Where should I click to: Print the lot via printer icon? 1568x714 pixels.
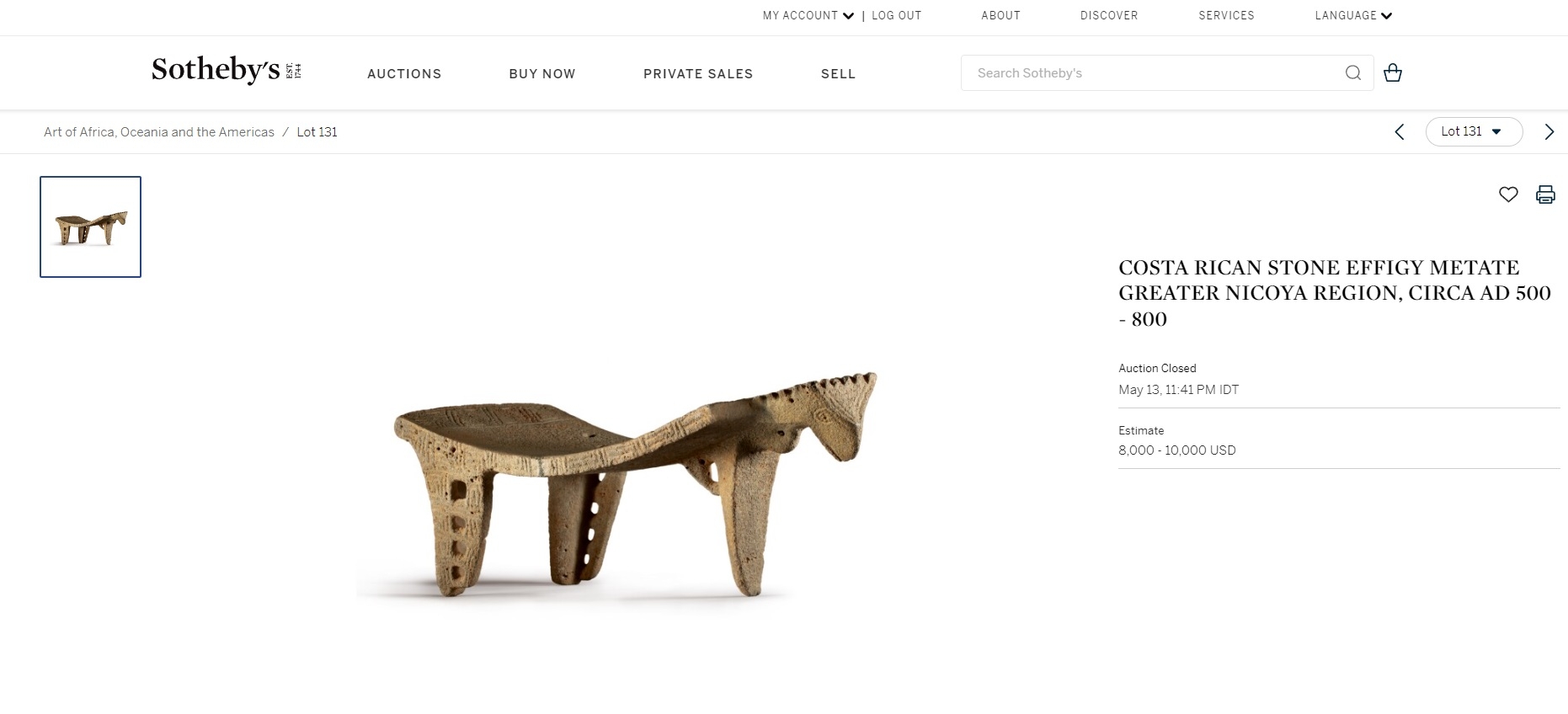[x=1545, y=194]
